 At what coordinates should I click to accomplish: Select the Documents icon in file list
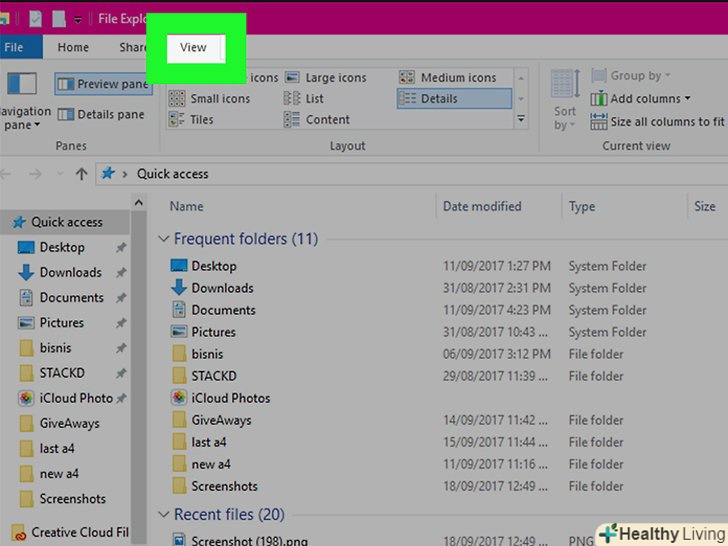(179, 309)
